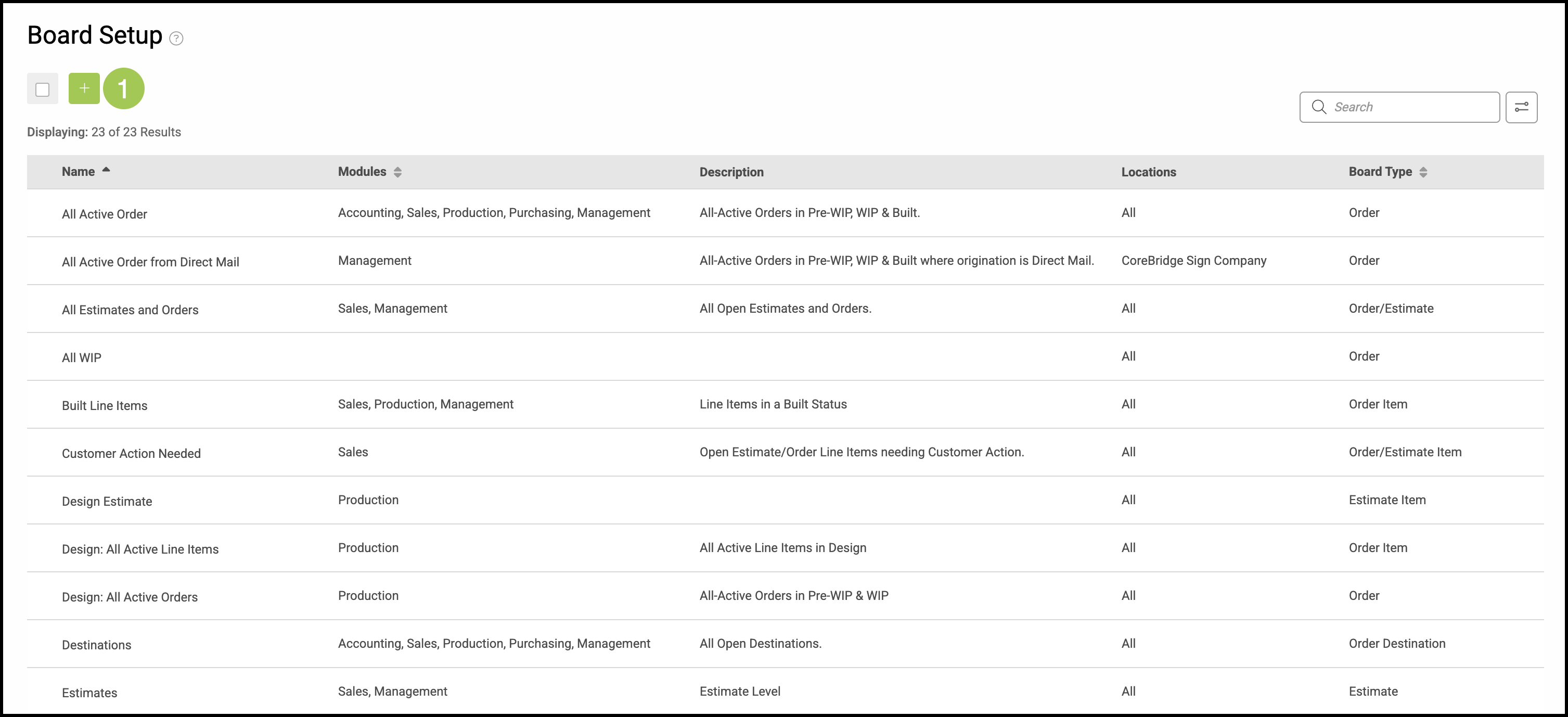
Task: Open the All Active Order board
Action: coord(104,214)
